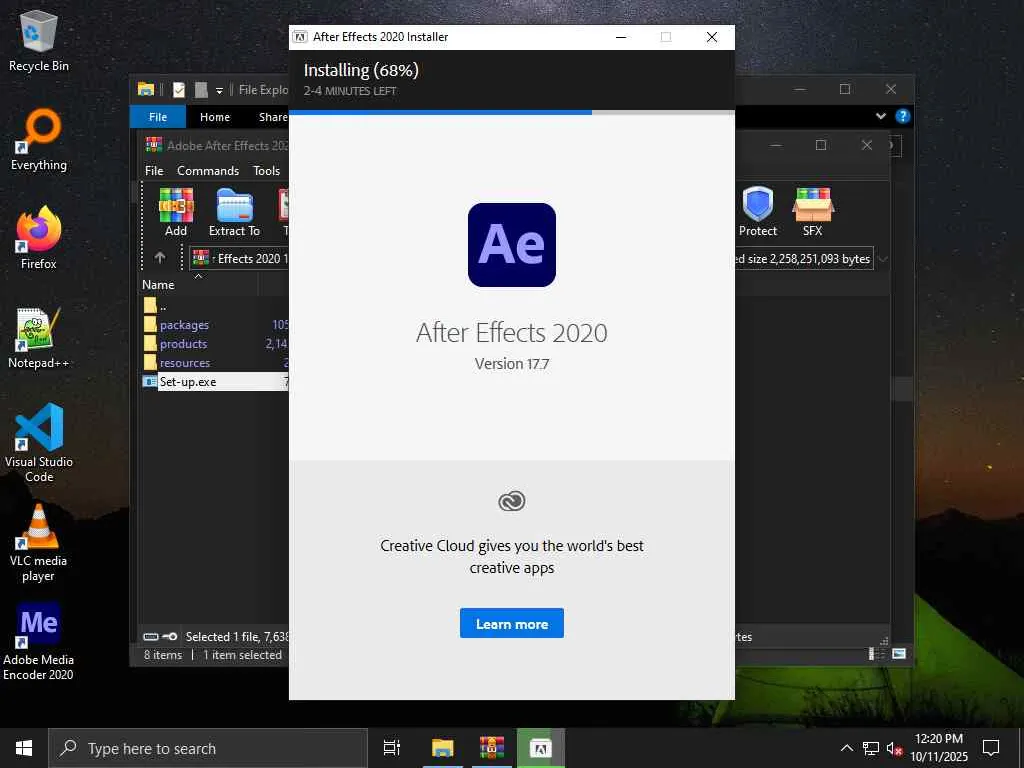Open WinRAR Commands menu
This screenshot has width=1024, height=768.
click(208, 170)
